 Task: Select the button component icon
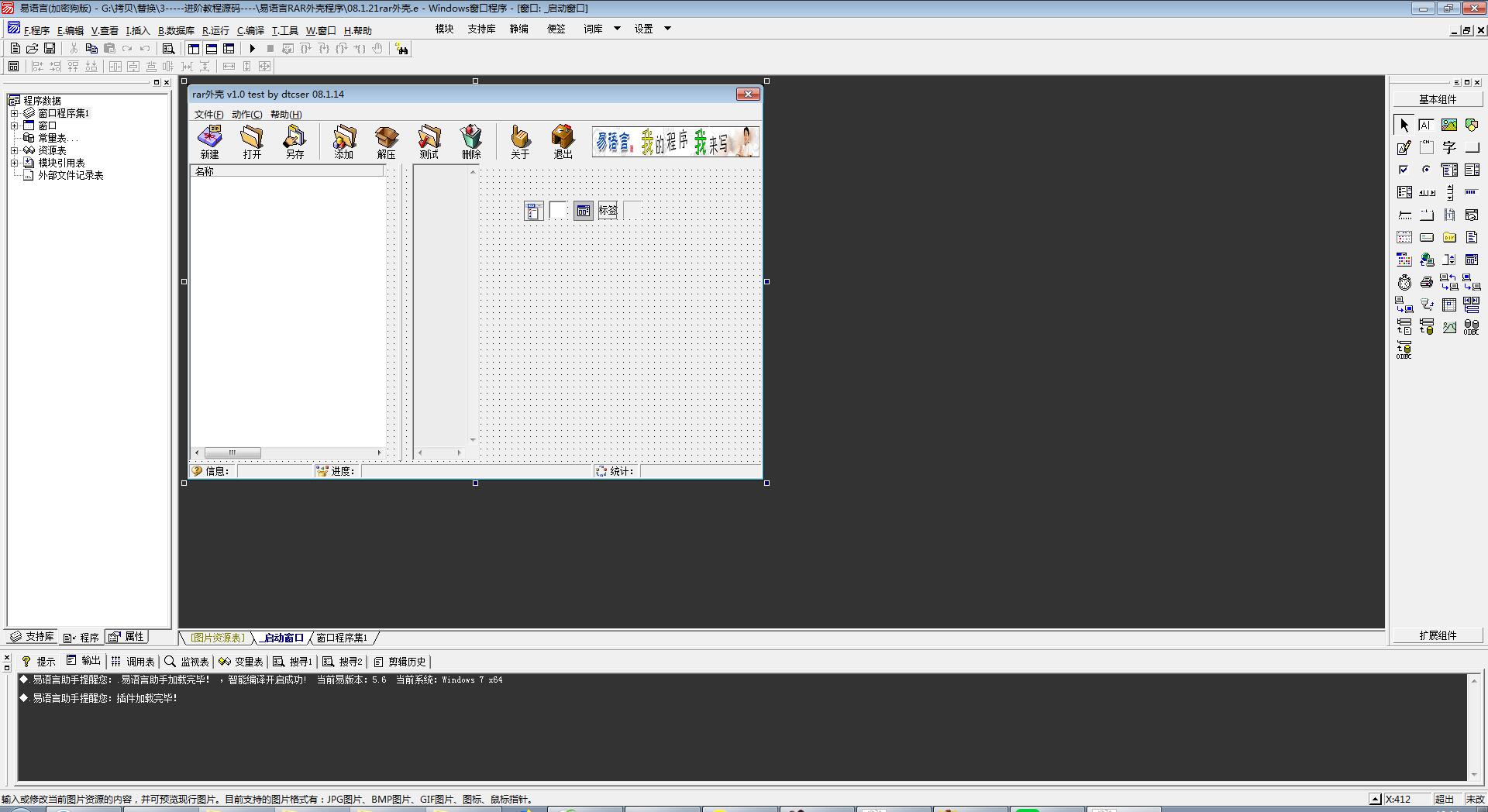pyautogui.click(x=1472, y=147)
